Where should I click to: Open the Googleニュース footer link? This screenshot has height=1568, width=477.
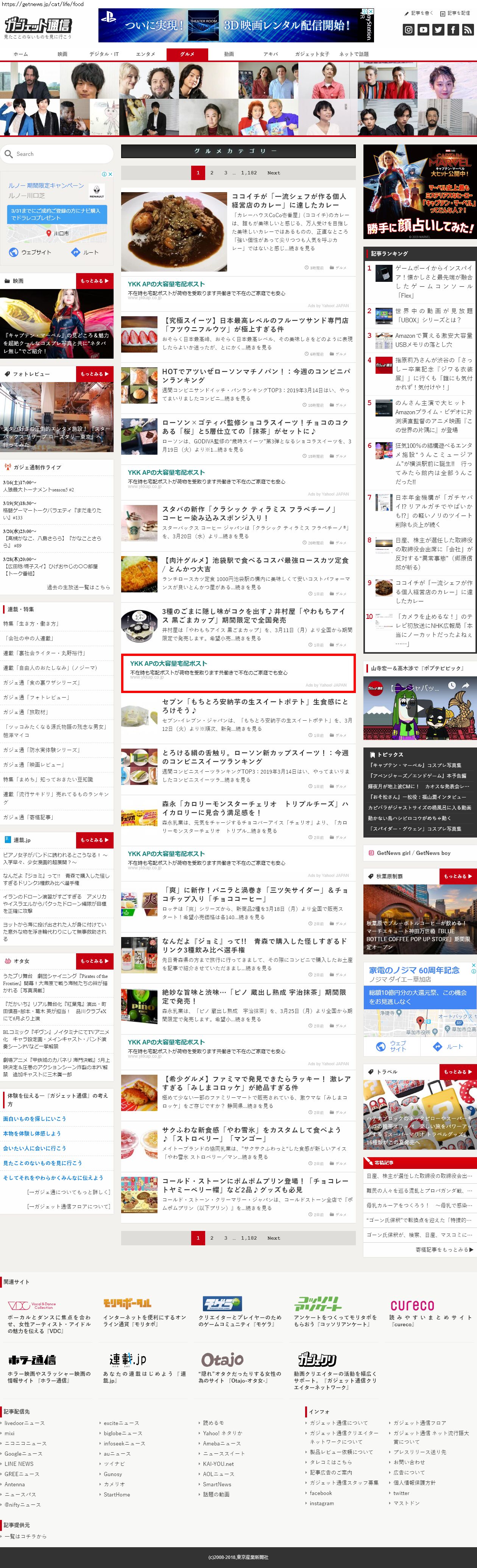pyautogui.click(x=23, y=1453)
